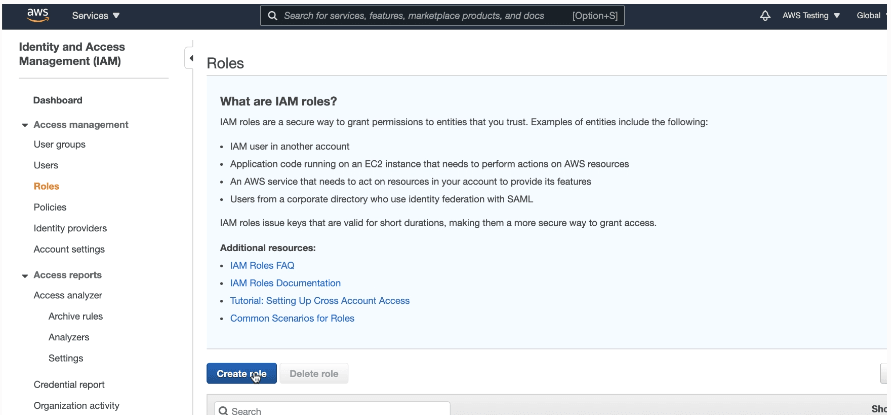Image resolution: width=891 pixels, height=415 pixels.
Task: Focus the roles list search box
Action: tap(335, 409)
